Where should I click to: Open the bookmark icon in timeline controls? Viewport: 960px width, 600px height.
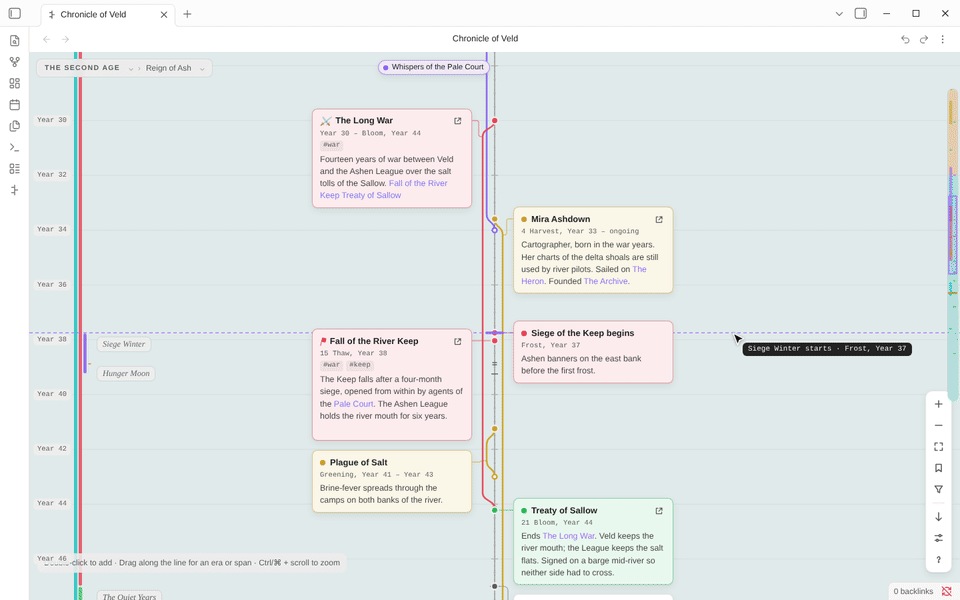[939, 468]
